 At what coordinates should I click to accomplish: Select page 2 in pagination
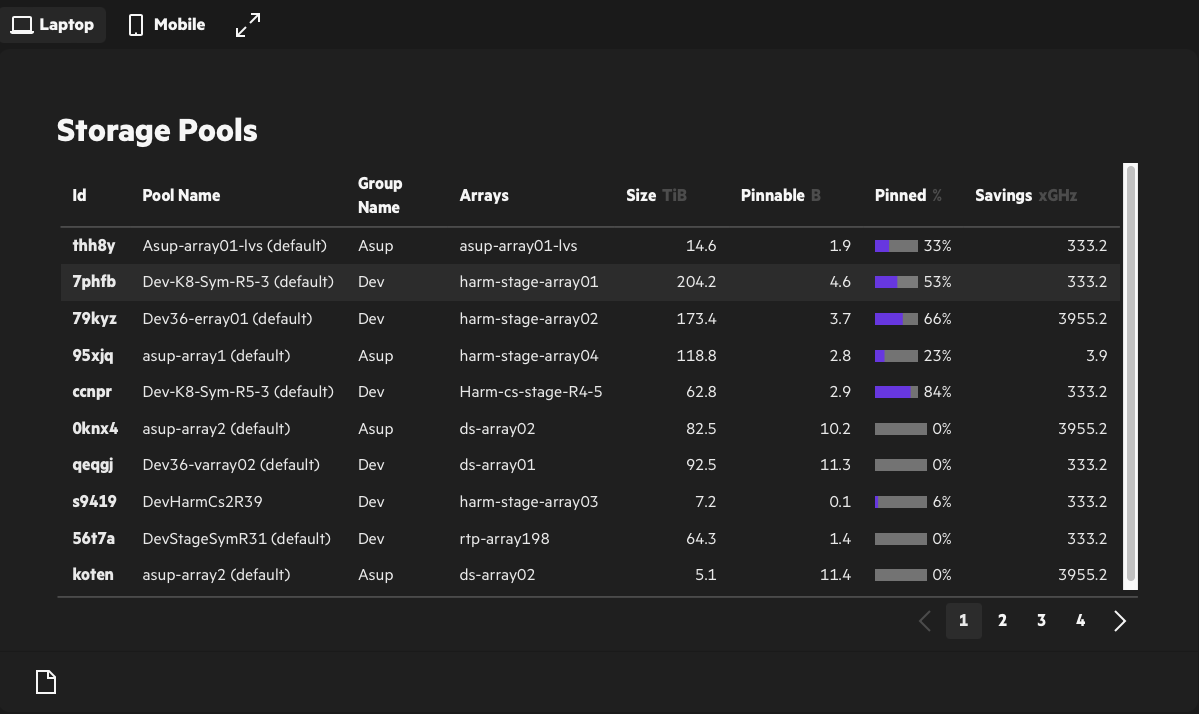coord(1002,621)
